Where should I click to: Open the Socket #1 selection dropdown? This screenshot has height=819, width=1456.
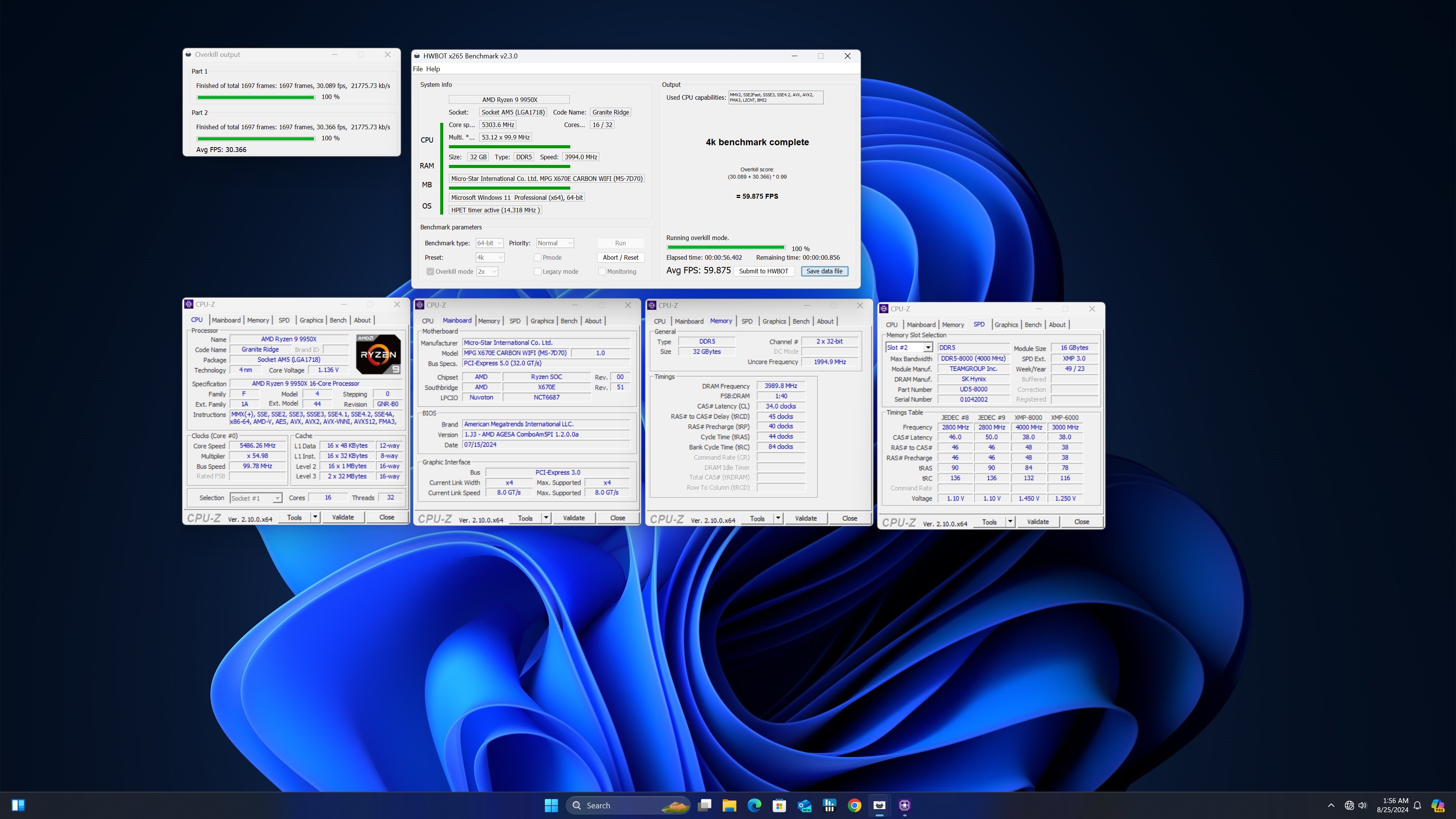[x=256, y=498]
